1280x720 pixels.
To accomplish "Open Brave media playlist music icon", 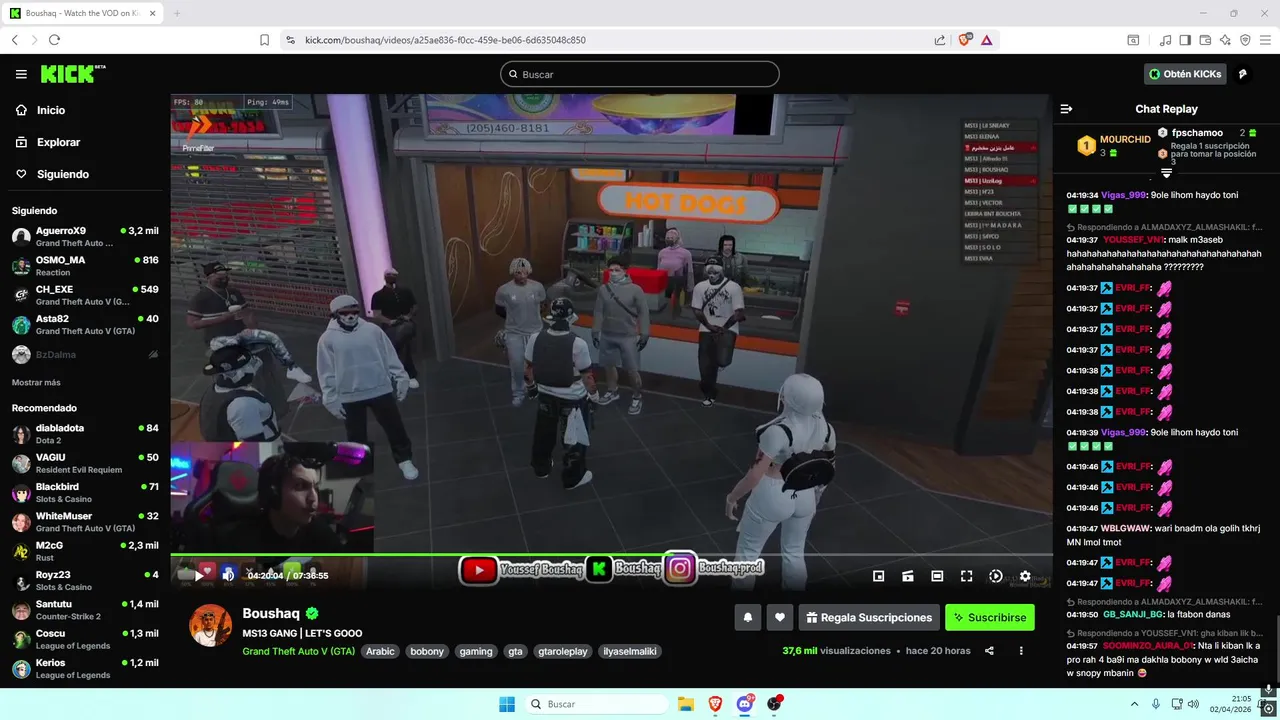I will (1166, 40).
